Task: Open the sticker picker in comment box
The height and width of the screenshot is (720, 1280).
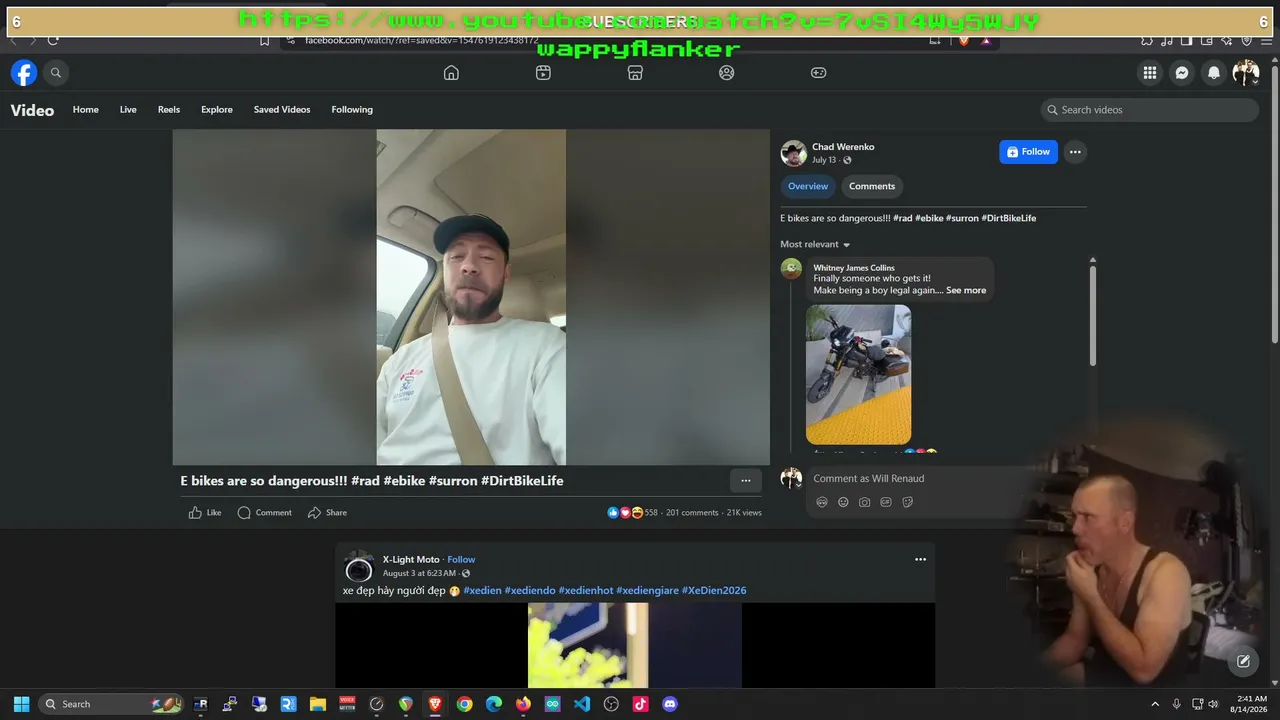Action: click(x=908, y=502)
